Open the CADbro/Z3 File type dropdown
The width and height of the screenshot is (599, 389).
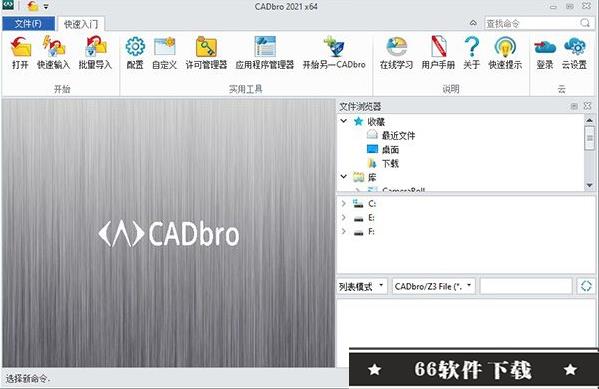tap(434, 286)
